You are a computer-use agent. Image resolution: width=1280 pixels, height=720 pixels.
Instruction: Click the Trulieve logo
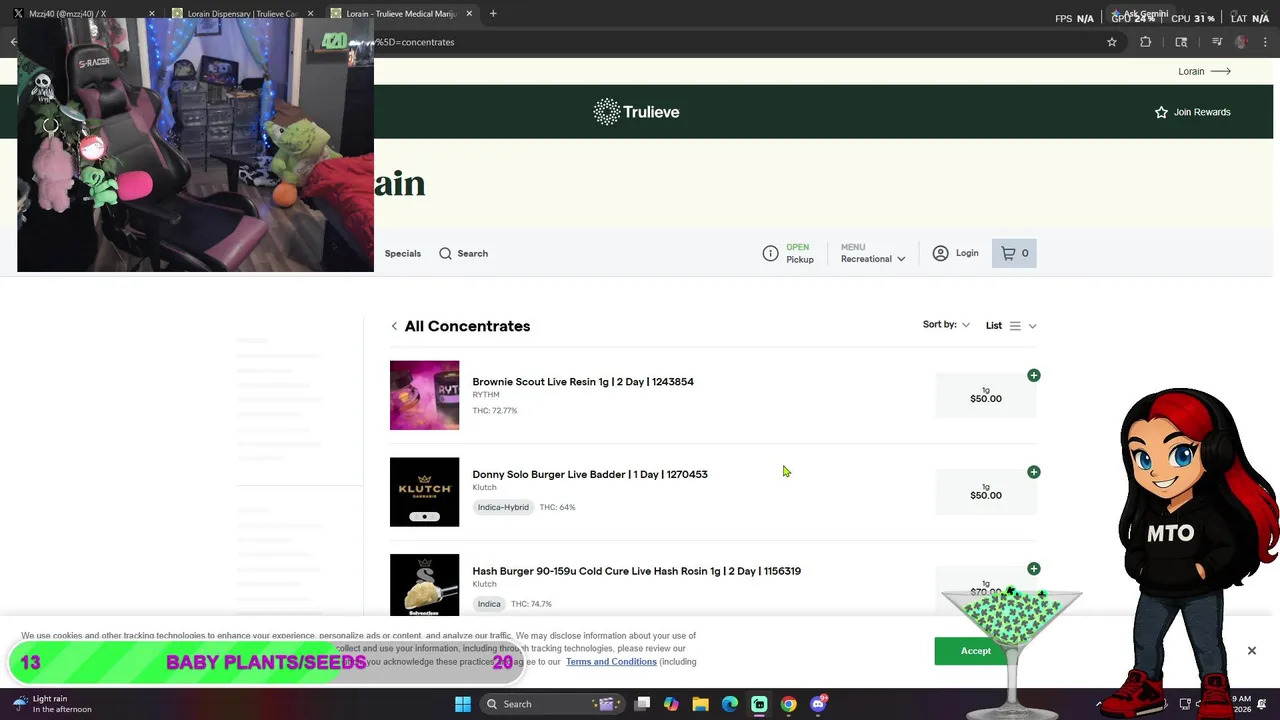(636, 112)
